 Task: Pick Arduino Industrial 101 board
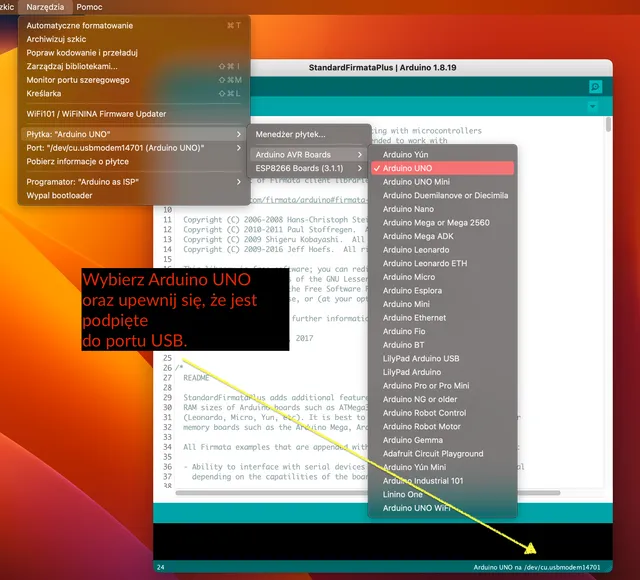[x=442, y=481]
